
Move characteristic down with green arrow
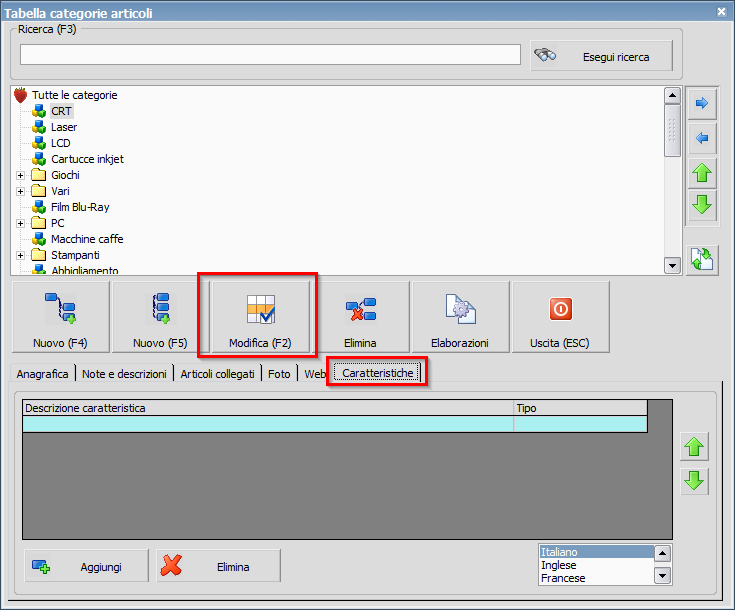[694, 481]
